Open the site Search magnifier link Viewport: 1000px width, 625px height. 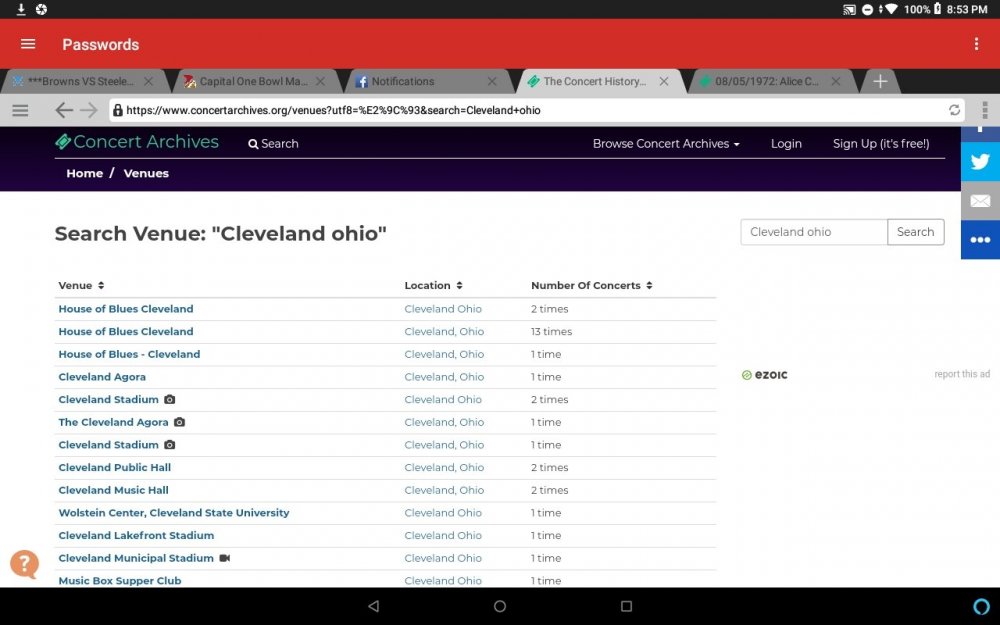[273, 144]
